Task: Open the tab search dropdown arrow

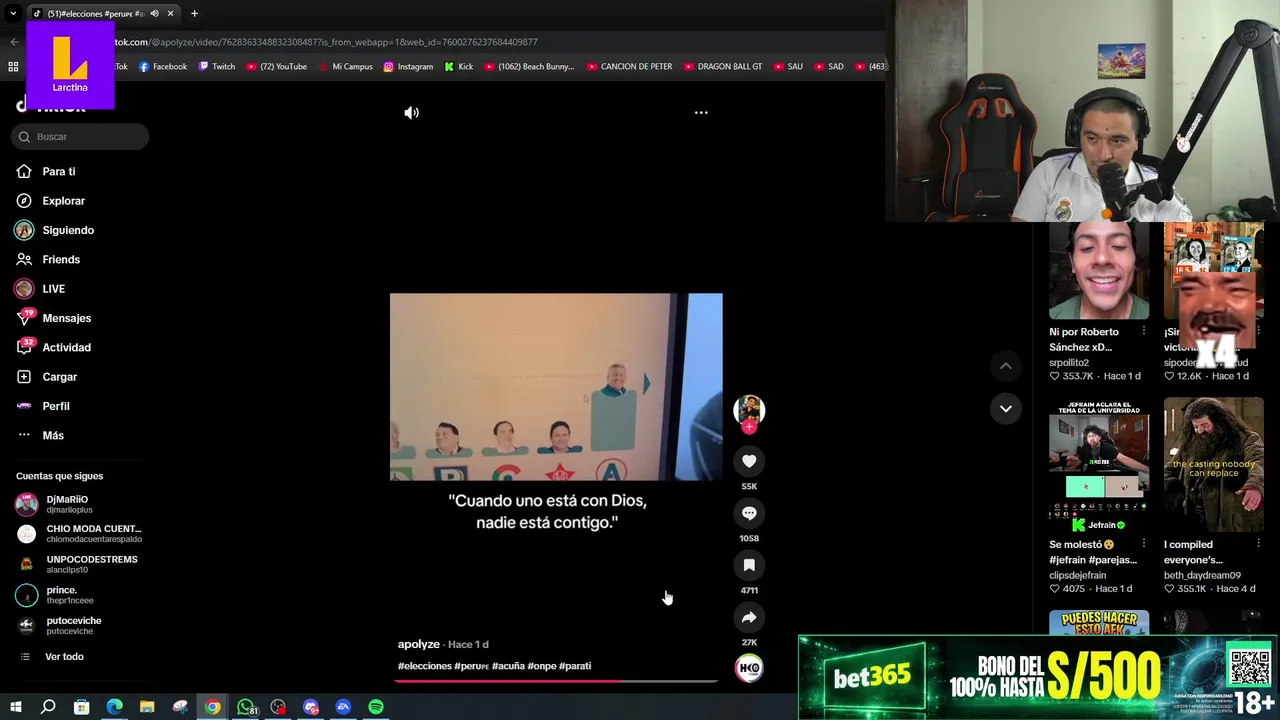Action: click(13, 14)
